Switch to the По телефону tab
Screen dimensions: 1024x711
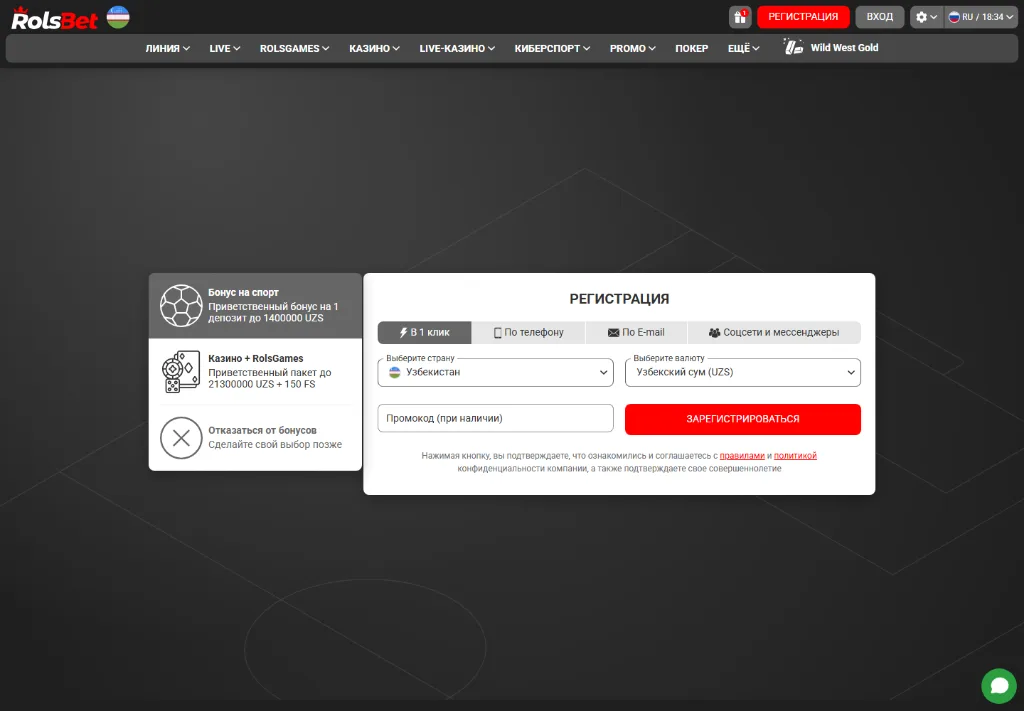tap(528, 332)
